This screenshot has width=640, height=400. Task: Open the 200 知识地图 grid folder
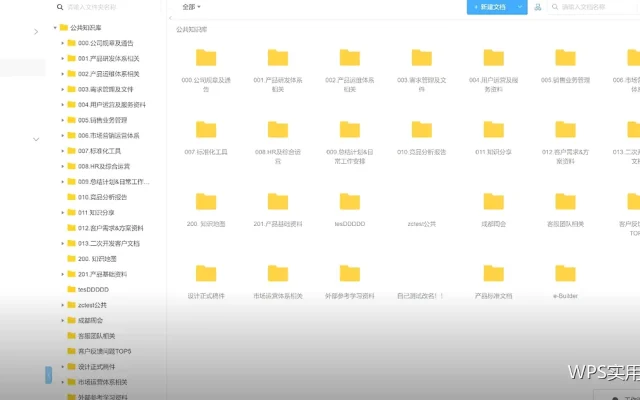206,202
